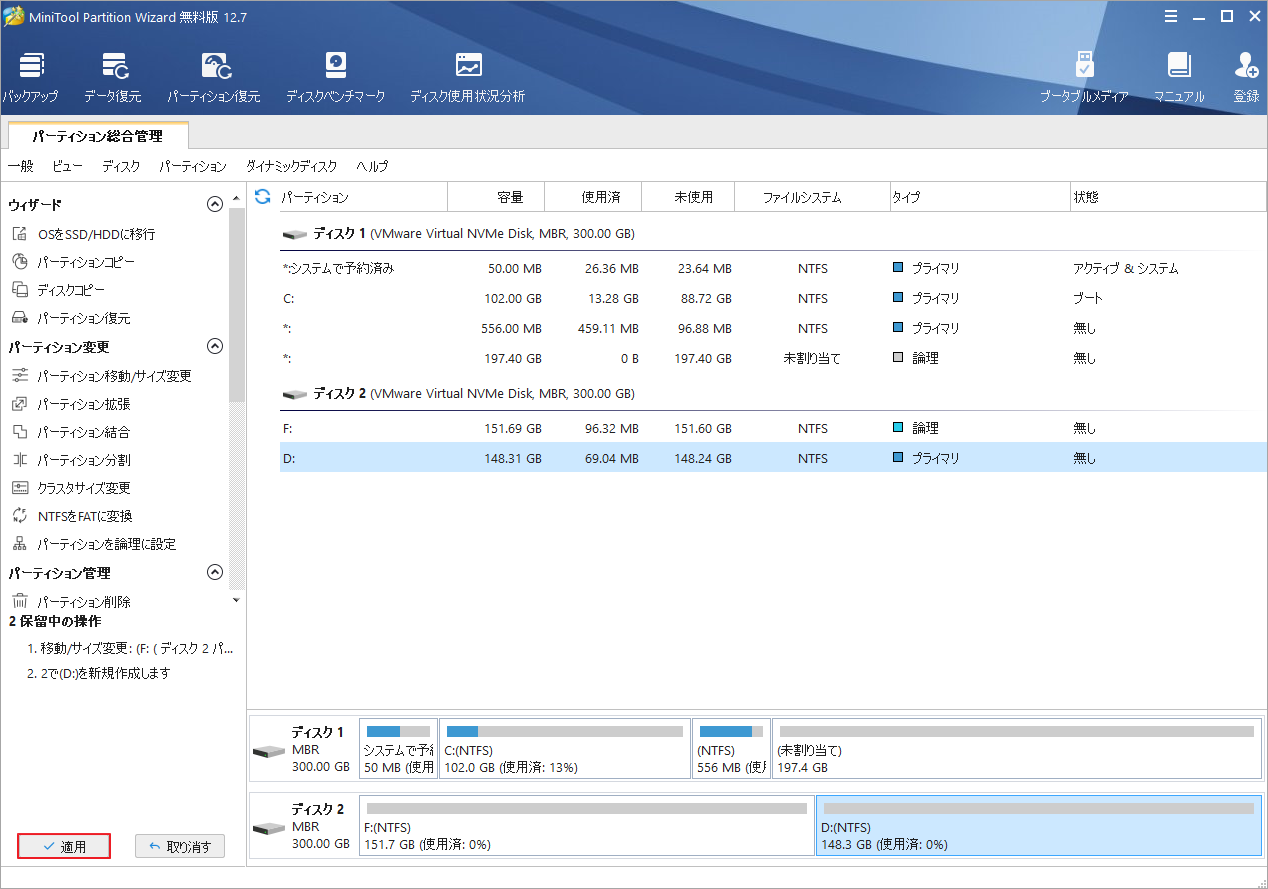Collapse the パーティション管理 section

[x=214, y=572]
